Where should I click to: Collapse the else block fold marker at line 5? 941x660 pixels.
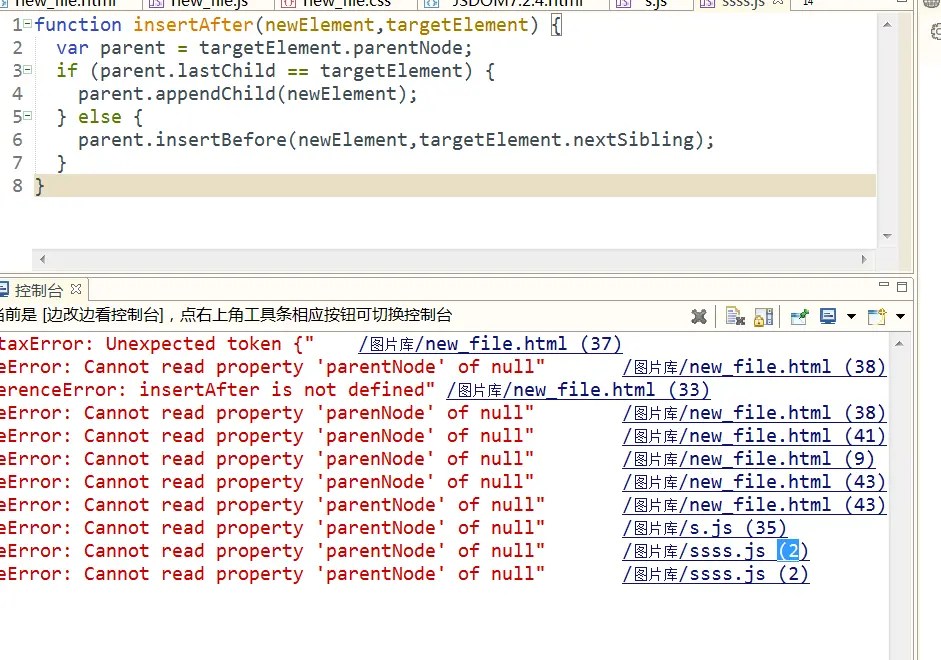(x=27, y=116)
